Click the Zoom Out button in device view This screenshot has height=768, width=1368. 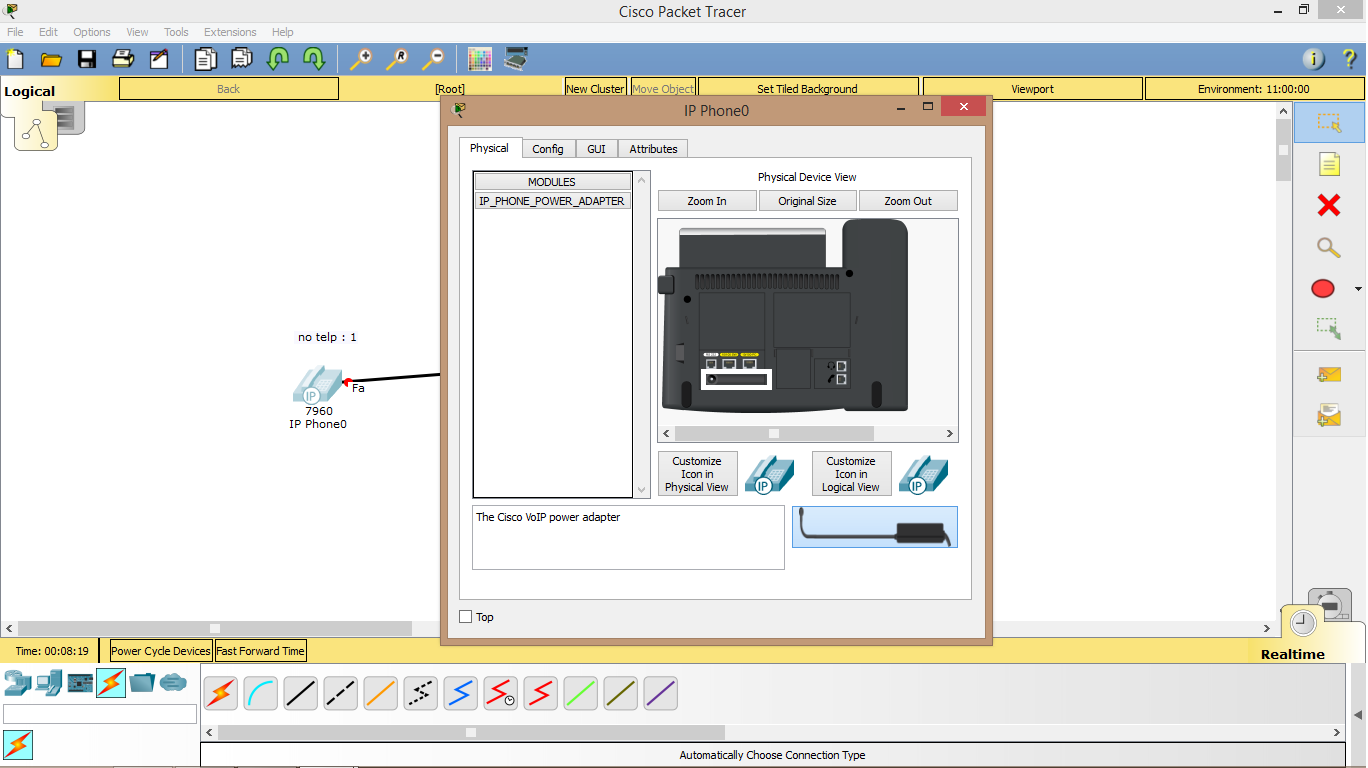point(908,201)
